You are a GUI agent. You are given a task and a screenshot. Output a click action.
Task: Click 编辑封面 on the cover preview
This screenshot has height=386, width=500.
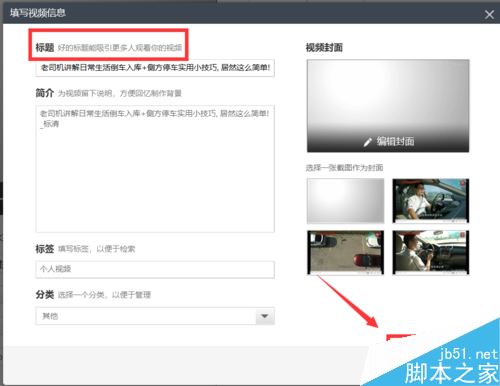(395, 141)
